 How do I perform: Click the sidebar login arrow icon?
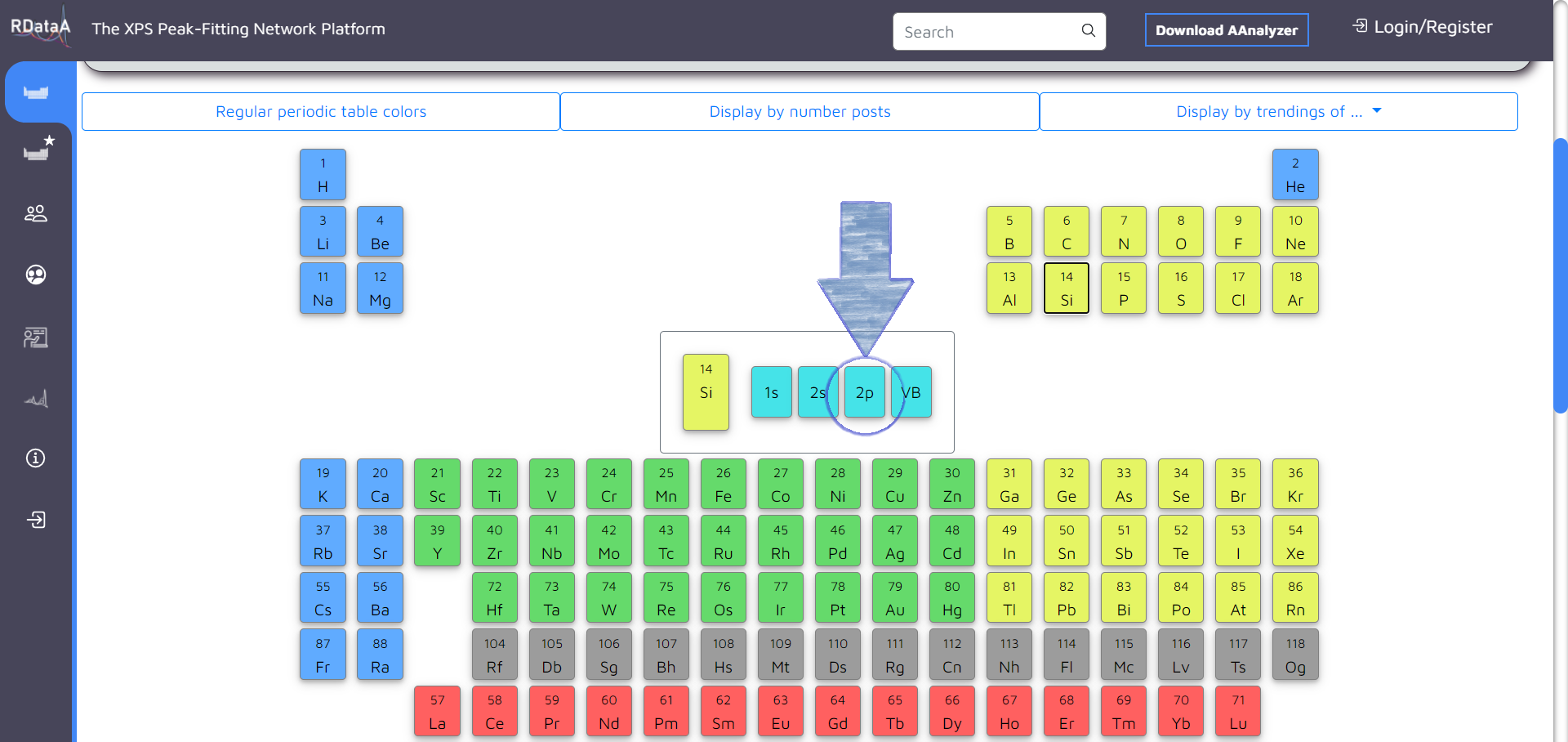coord(36,520)
